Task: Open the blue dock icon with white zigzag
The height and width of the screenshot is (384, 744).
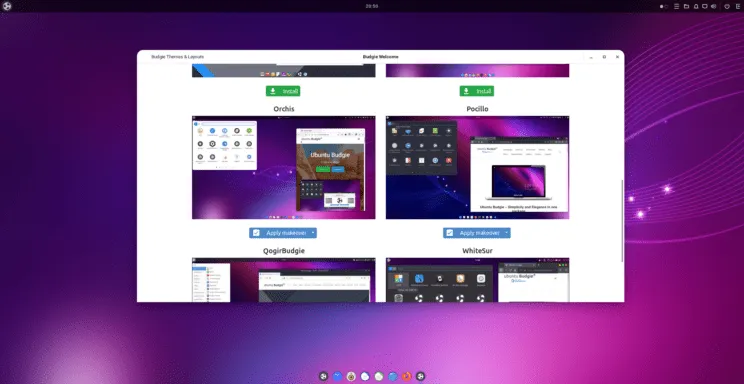Action: pos(337,376)
